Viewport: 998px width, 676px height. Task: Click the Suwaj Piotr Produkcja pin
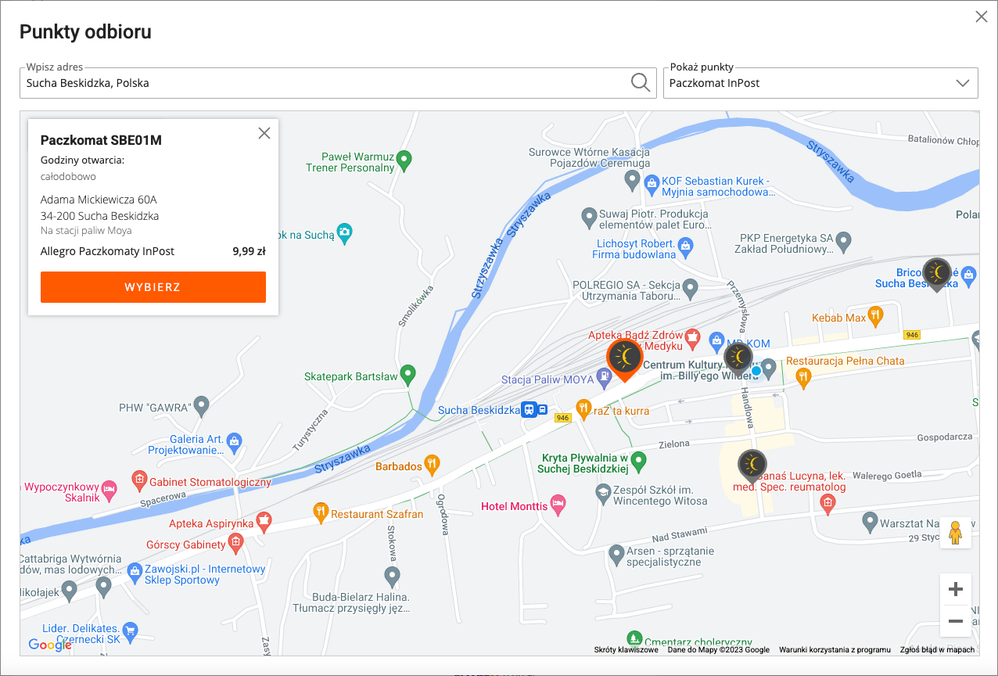click(589, 218)
